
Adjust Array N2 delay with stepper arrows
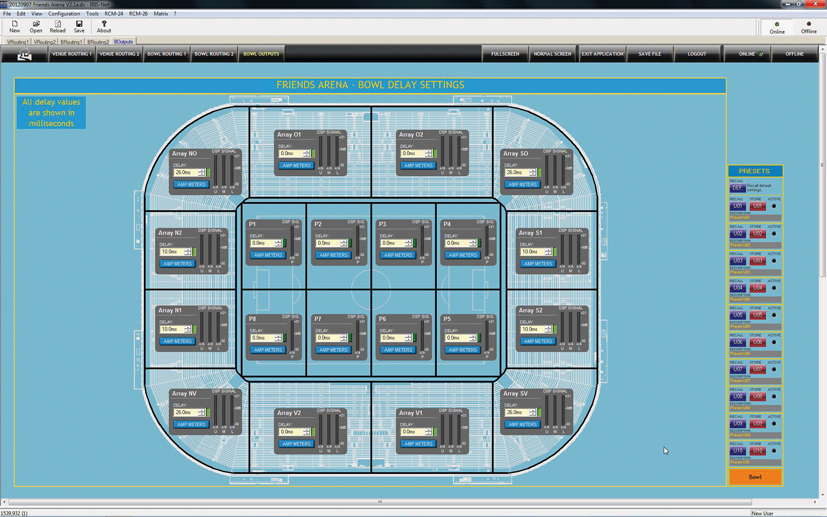coord(187,252)
